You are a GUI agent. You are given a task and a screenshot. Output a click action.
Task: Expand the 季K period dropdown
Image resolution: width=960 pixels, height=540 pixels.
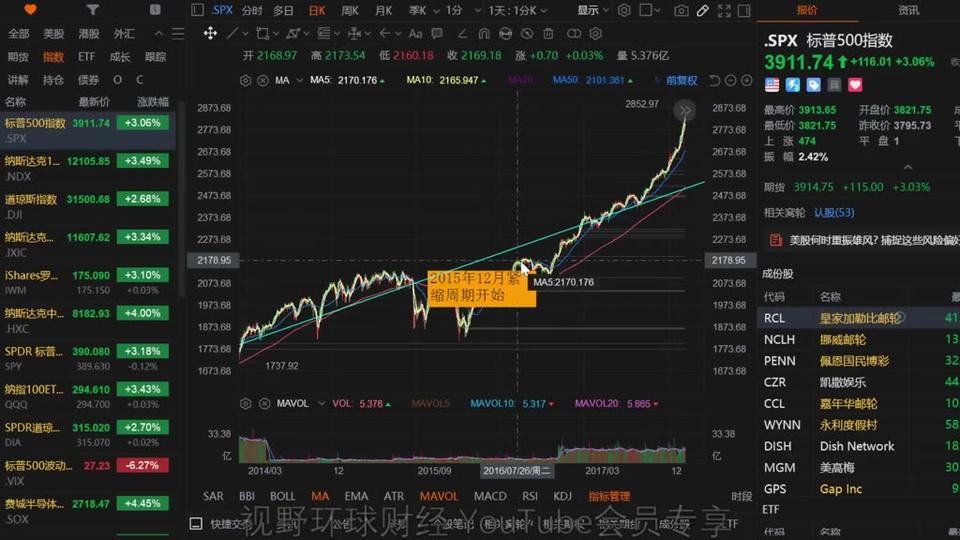tap(437, 11)
